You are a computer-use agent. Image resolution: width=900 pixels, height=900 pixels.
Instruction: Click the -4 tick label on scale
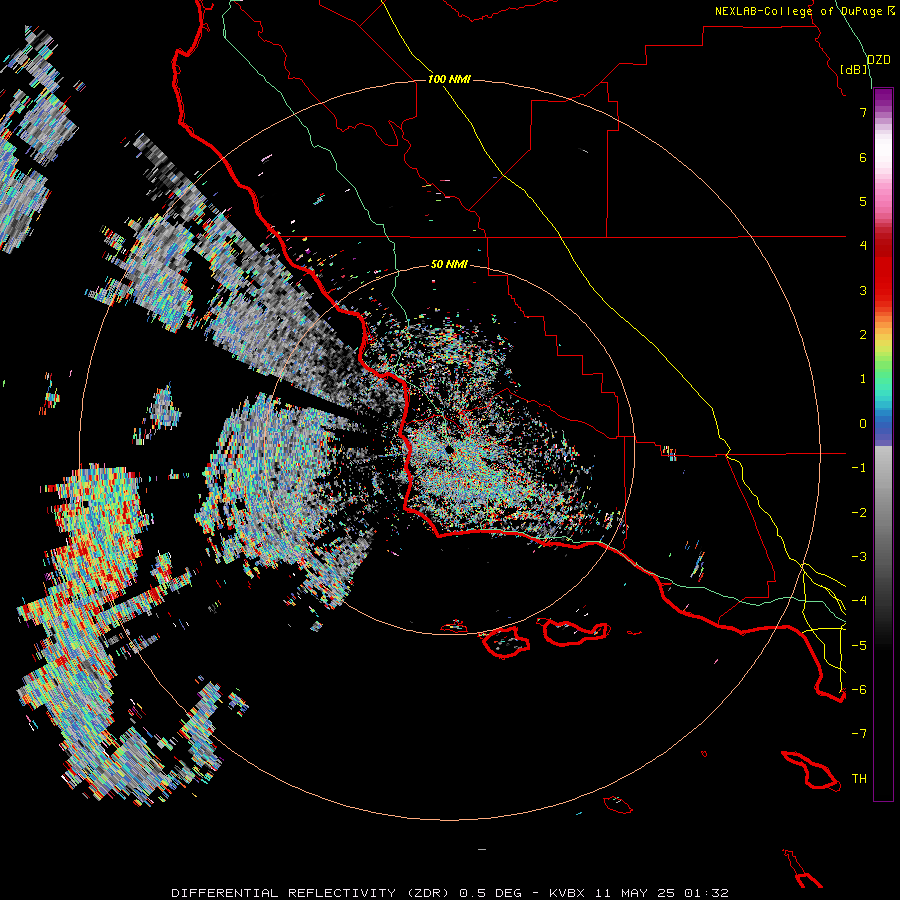[859, 601]
